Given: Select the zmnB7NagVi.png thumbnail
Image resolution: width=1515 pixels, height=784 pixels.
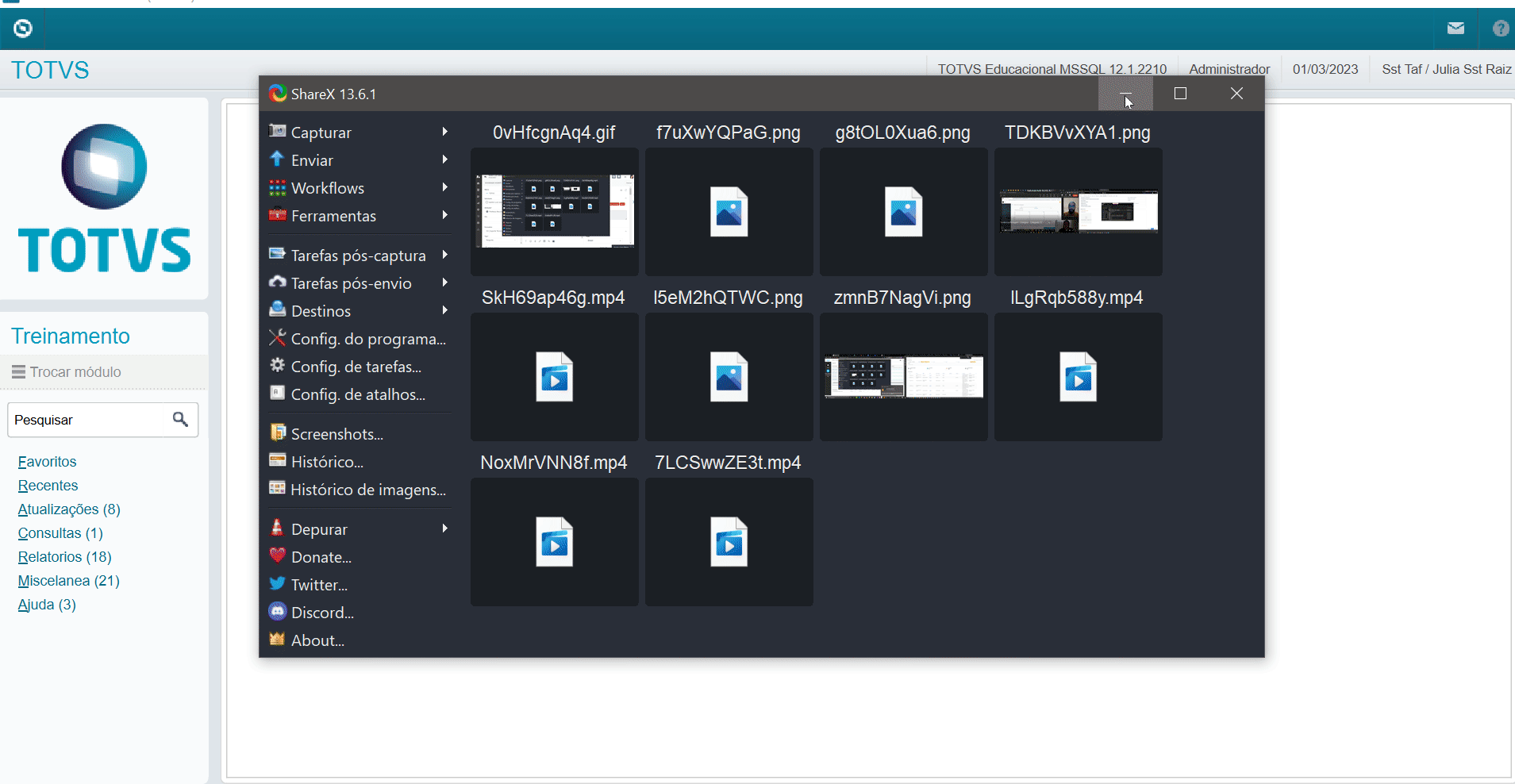Looking at the screenshot, I should 904,376.
